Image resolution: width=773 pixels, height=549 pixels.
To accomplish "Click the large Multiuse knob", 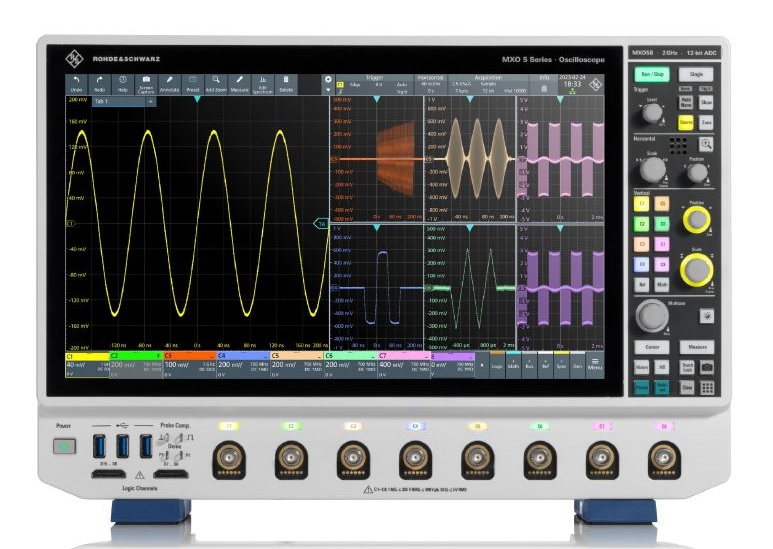I will point(651,315).
